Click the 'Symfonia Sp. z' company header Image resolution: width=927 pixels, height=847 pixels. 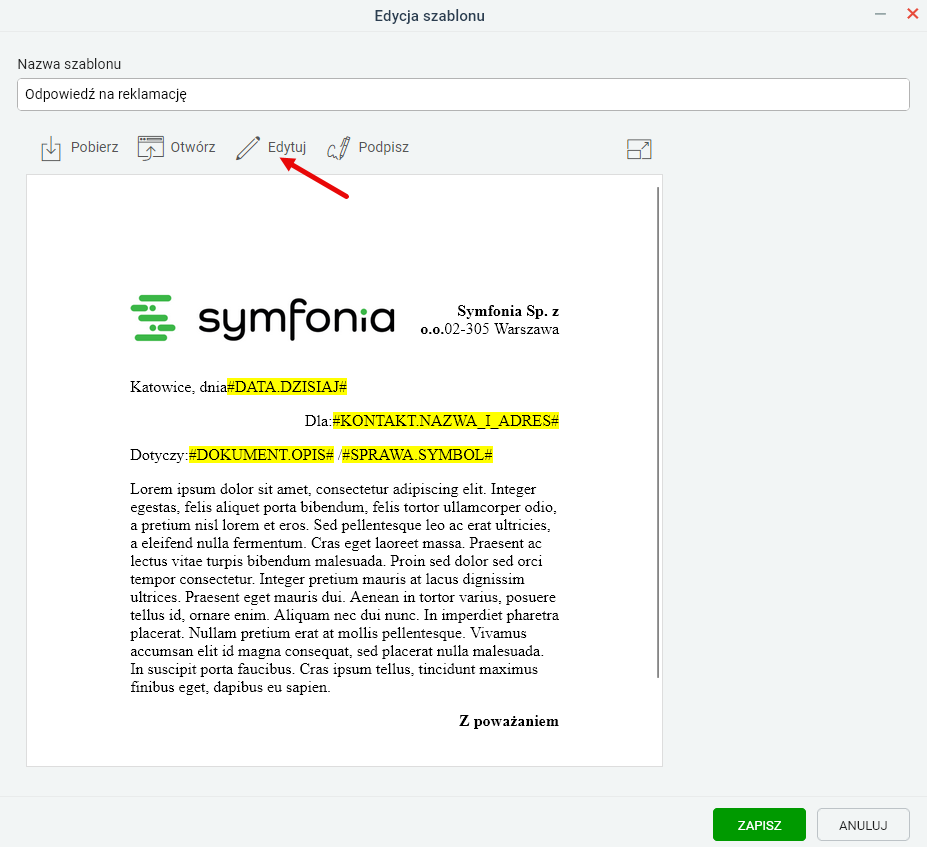[508, 311]
